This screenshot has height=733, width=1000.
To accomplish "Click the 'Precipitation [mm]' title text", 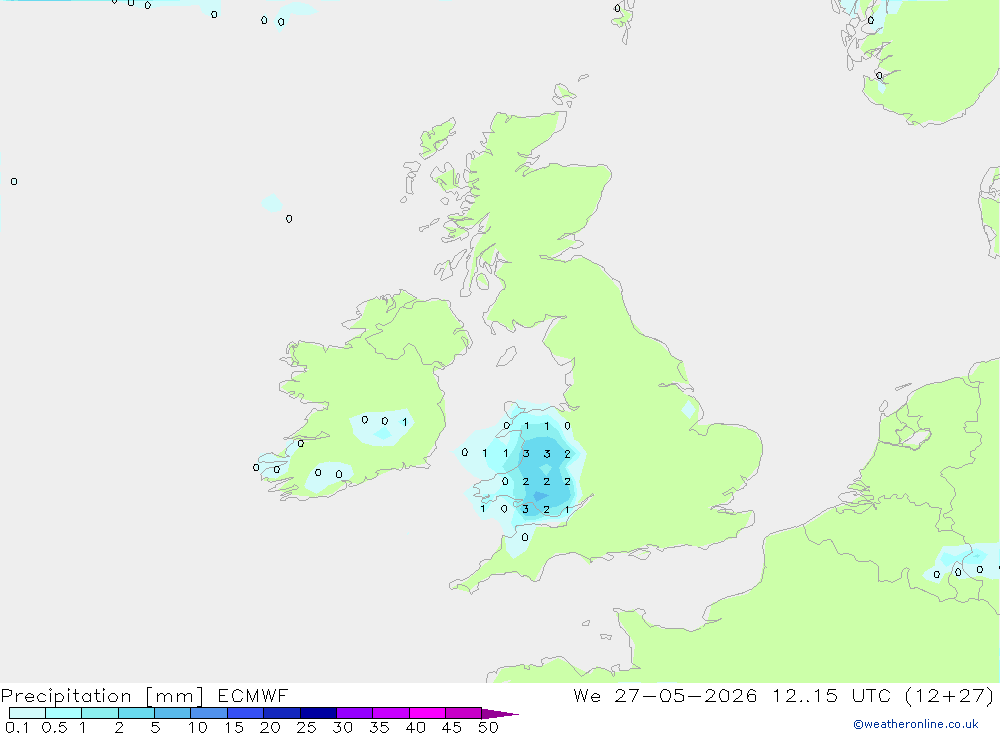I will 102,696.
